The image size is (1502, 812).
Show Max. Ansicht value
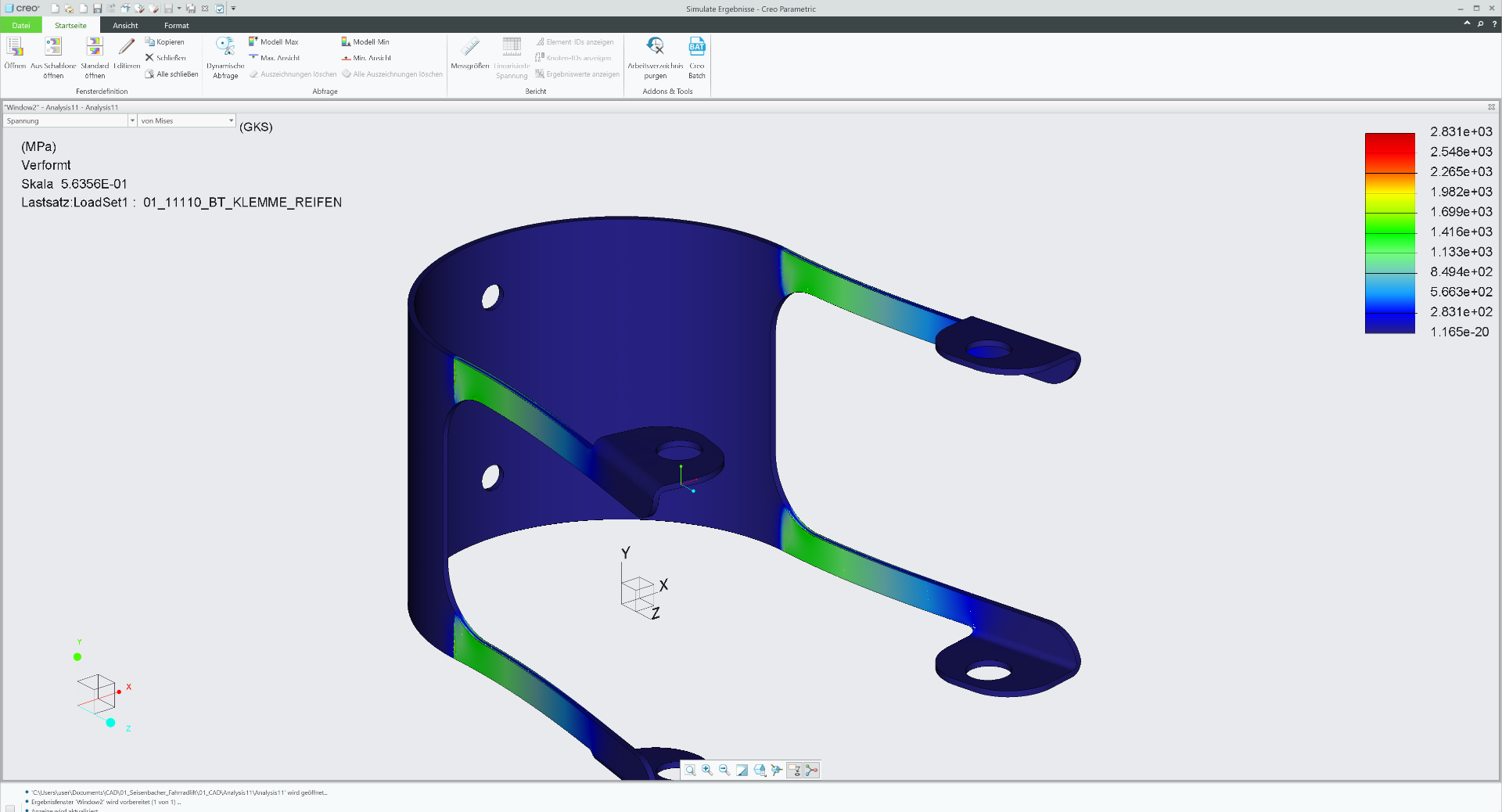coord(274,58)
